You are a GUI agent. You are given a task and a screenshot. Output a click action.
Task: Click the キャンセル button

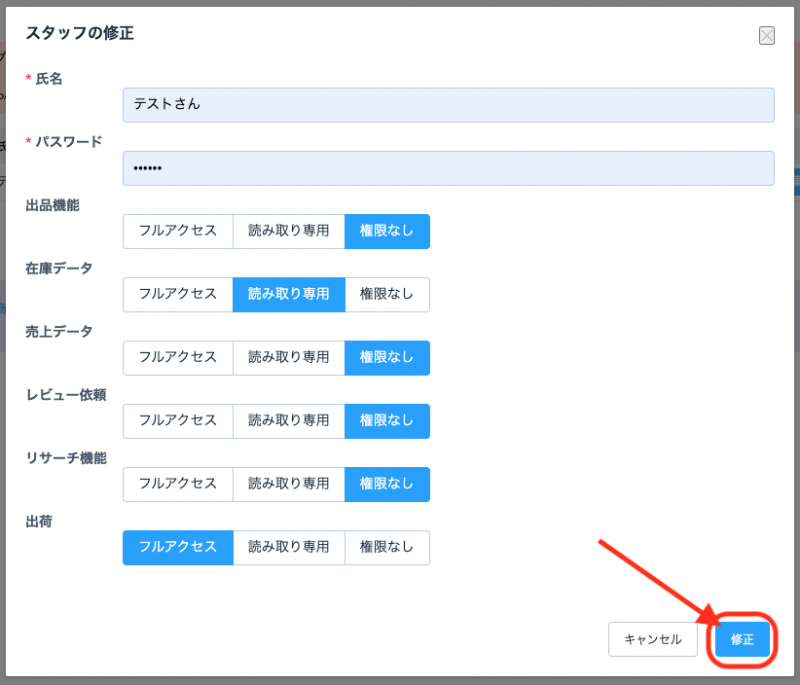point(653,640)
